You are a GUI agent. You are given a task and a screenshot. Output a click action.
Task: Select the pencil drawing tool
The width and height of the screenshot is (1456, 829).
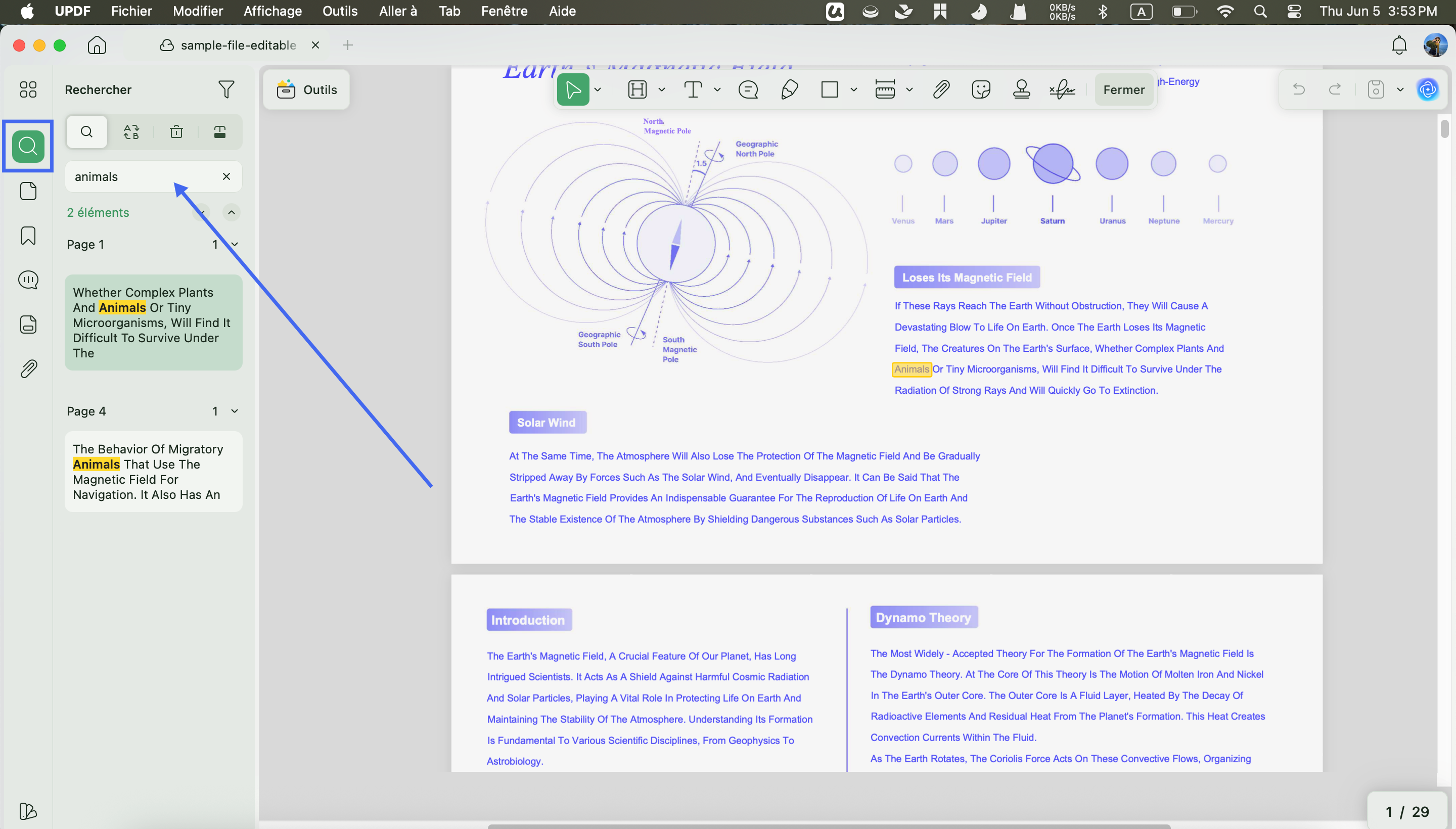[x=789, y=89]
